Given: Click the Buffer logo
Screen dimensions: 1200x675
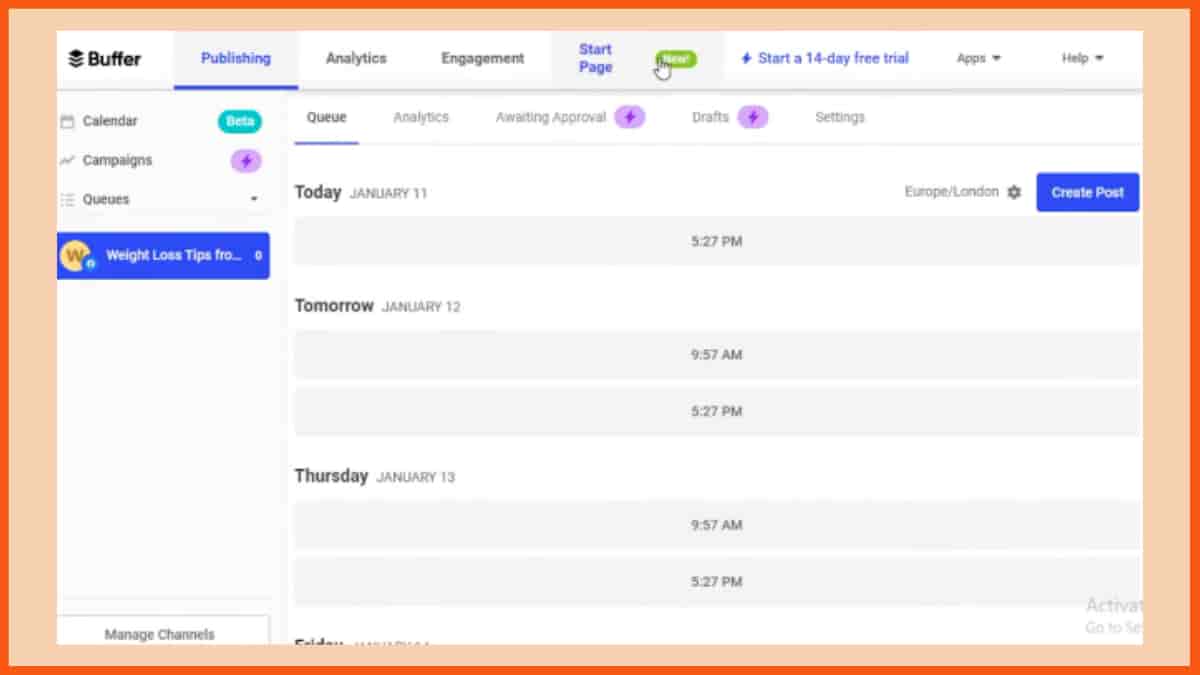Looking at the screenshot, I should pyautogui.click(x=105, y=58).
